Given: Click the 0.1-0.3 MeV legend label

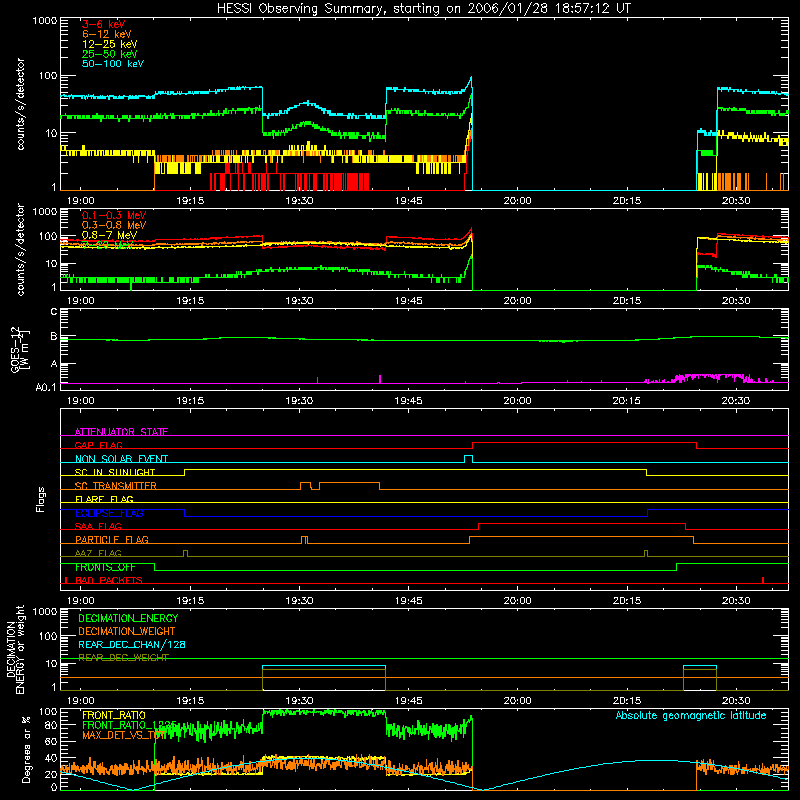Looking at the screenshot, I should click(114, 215).
